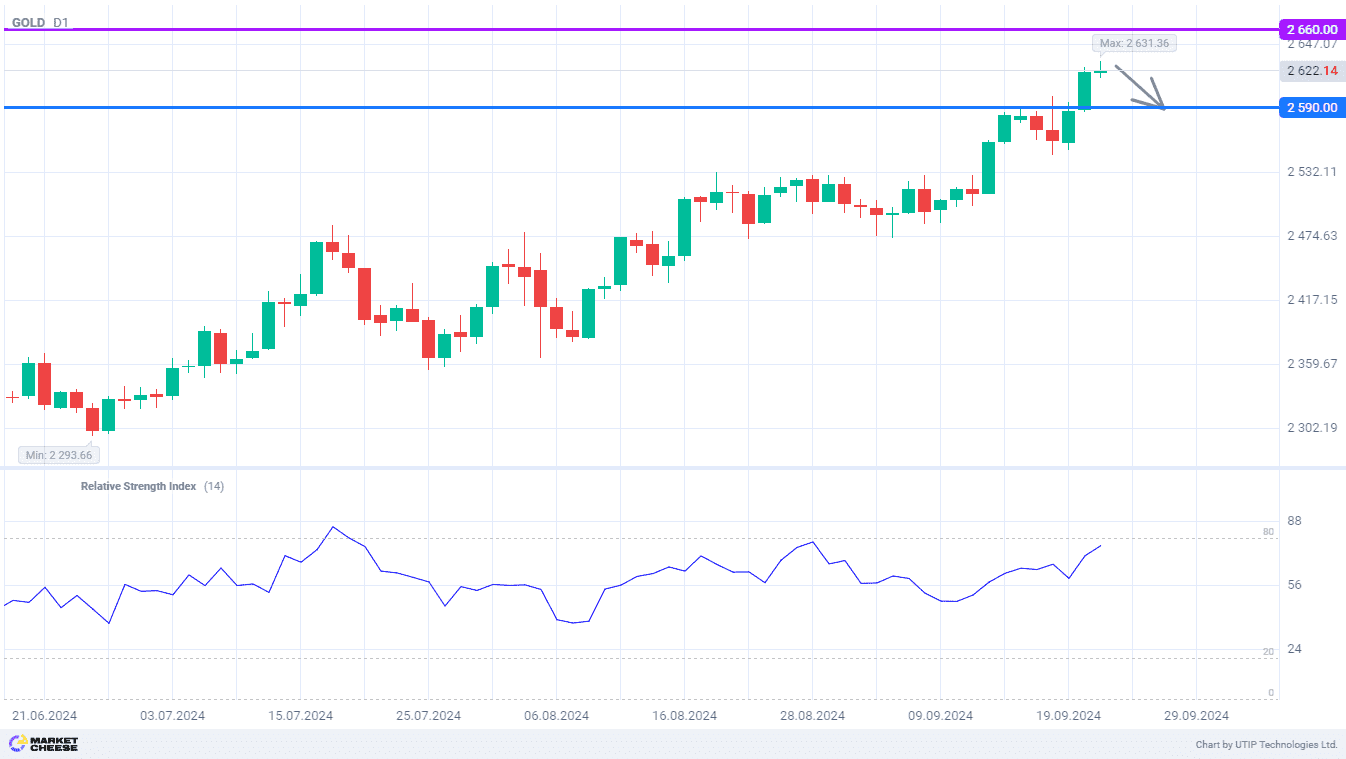Click the 19.09.2024 date label
This screenshot has width=1346, height=759.
[x=1068, y=716]
